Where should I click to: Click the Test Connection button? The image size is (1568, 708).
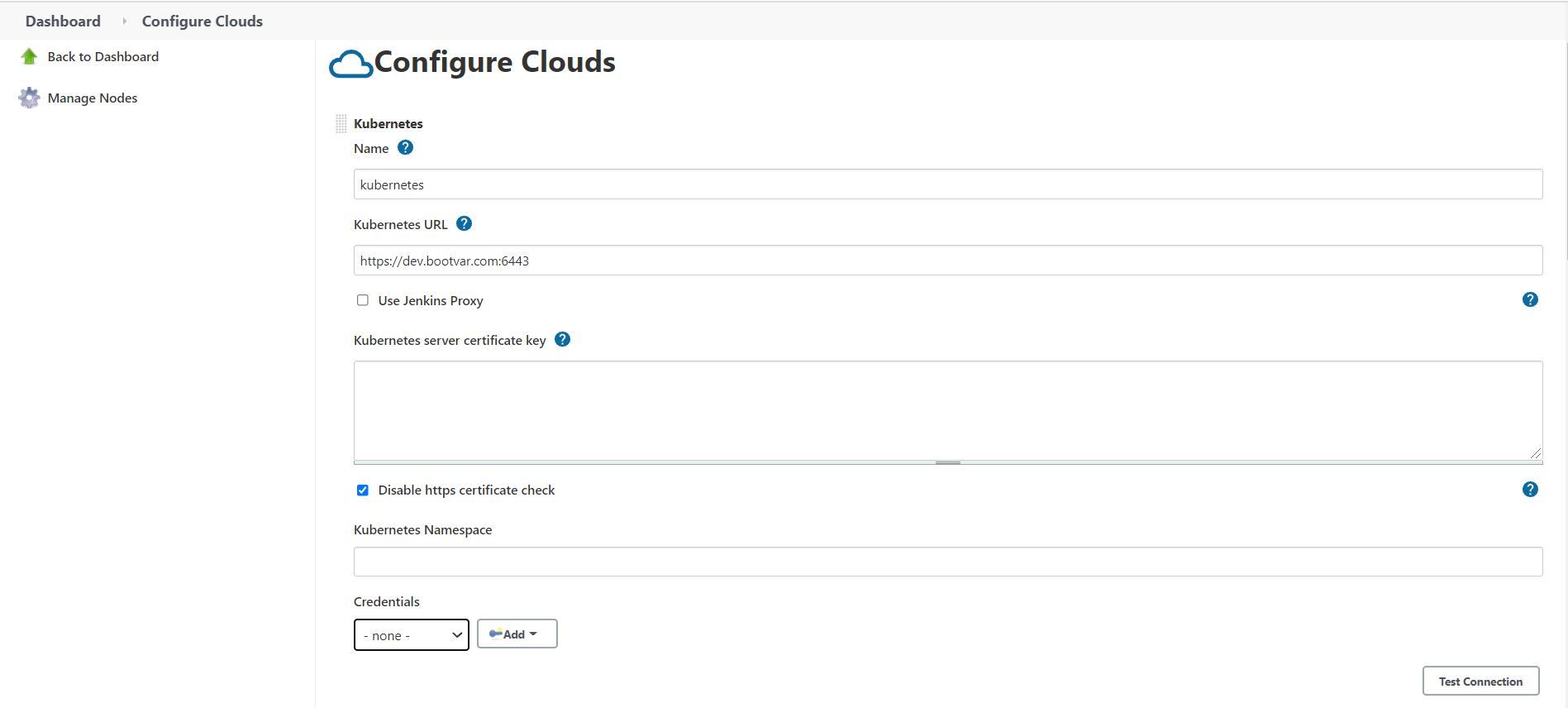click(1480, 682)
